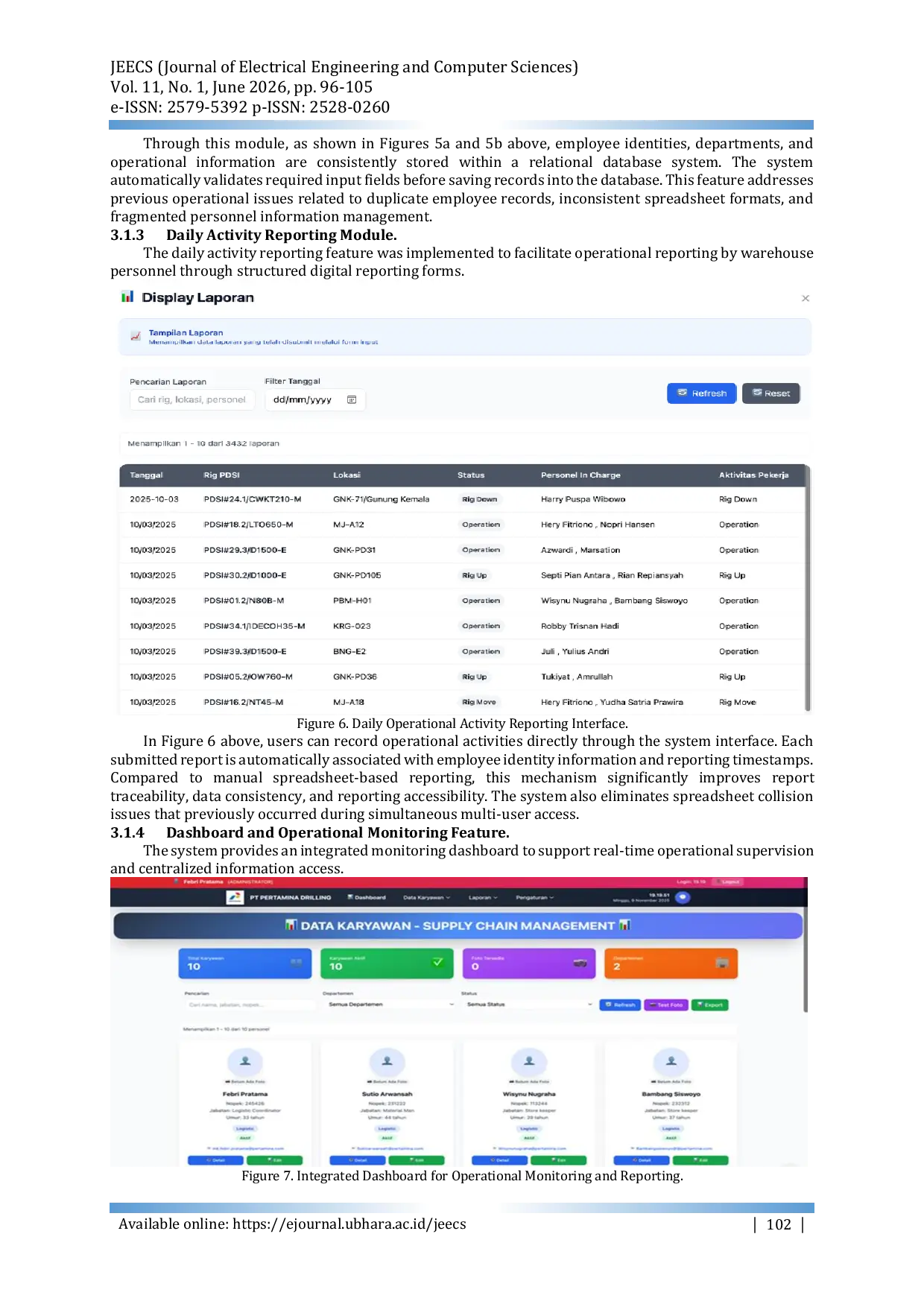Click location cell PBM-H01

point(352,601)
